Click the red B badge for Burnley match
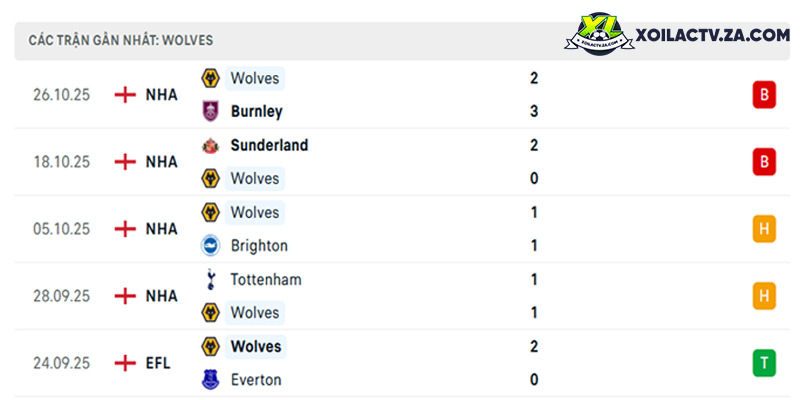 point(764,95)
